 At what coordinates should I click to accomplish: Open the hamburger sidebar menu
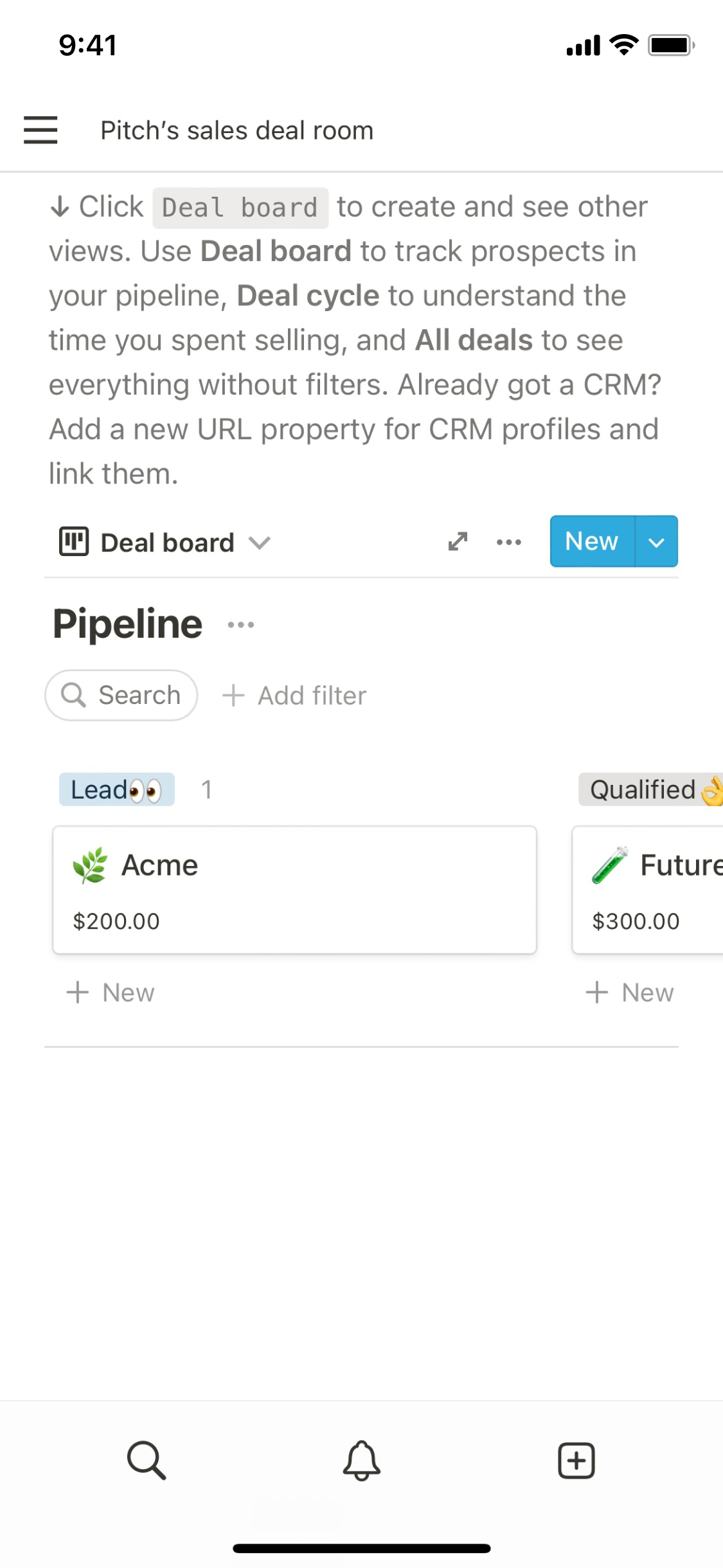pos(40,130)
